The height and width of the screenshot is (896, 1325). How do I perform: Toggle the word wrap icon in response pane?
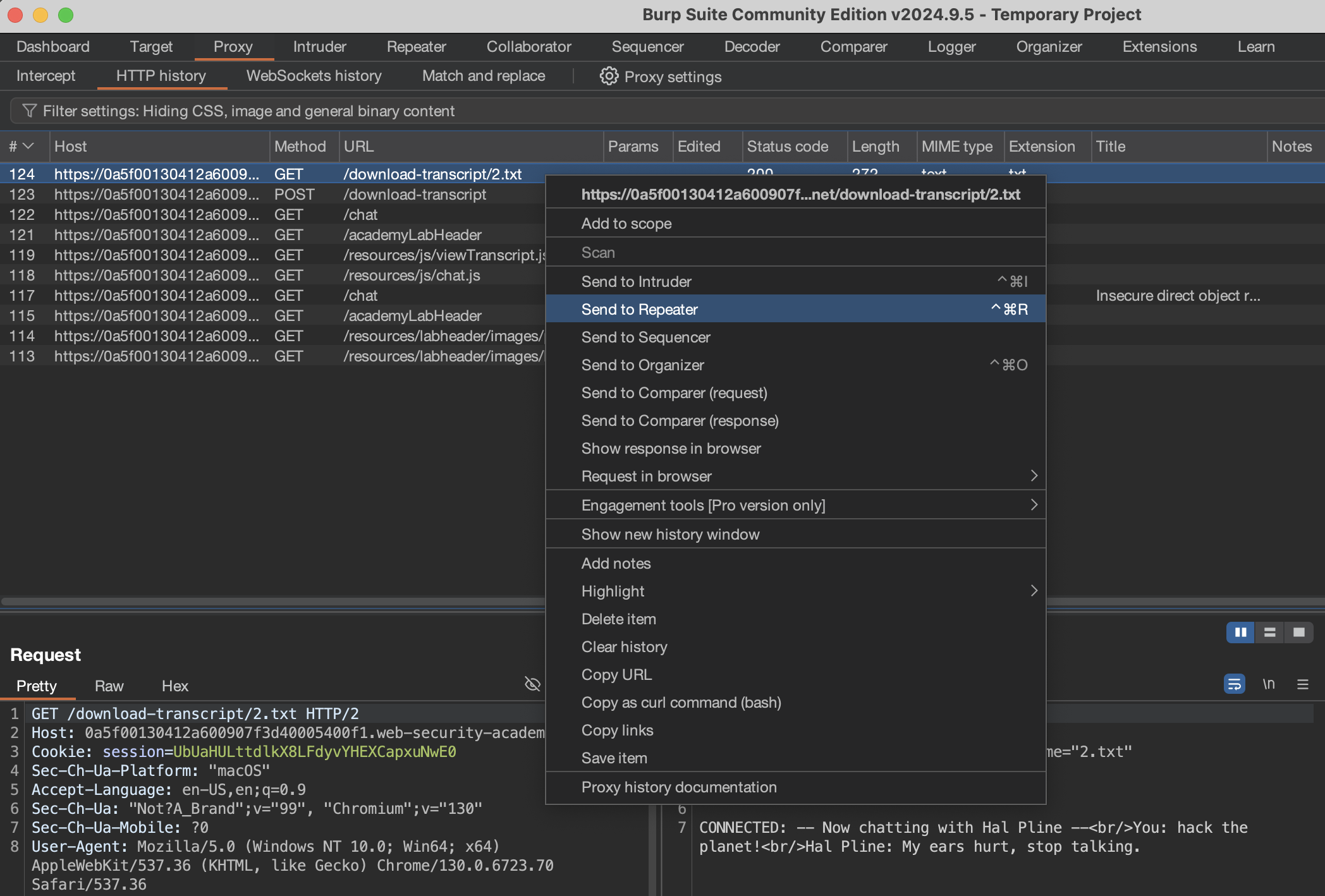tap(1234, 684)
